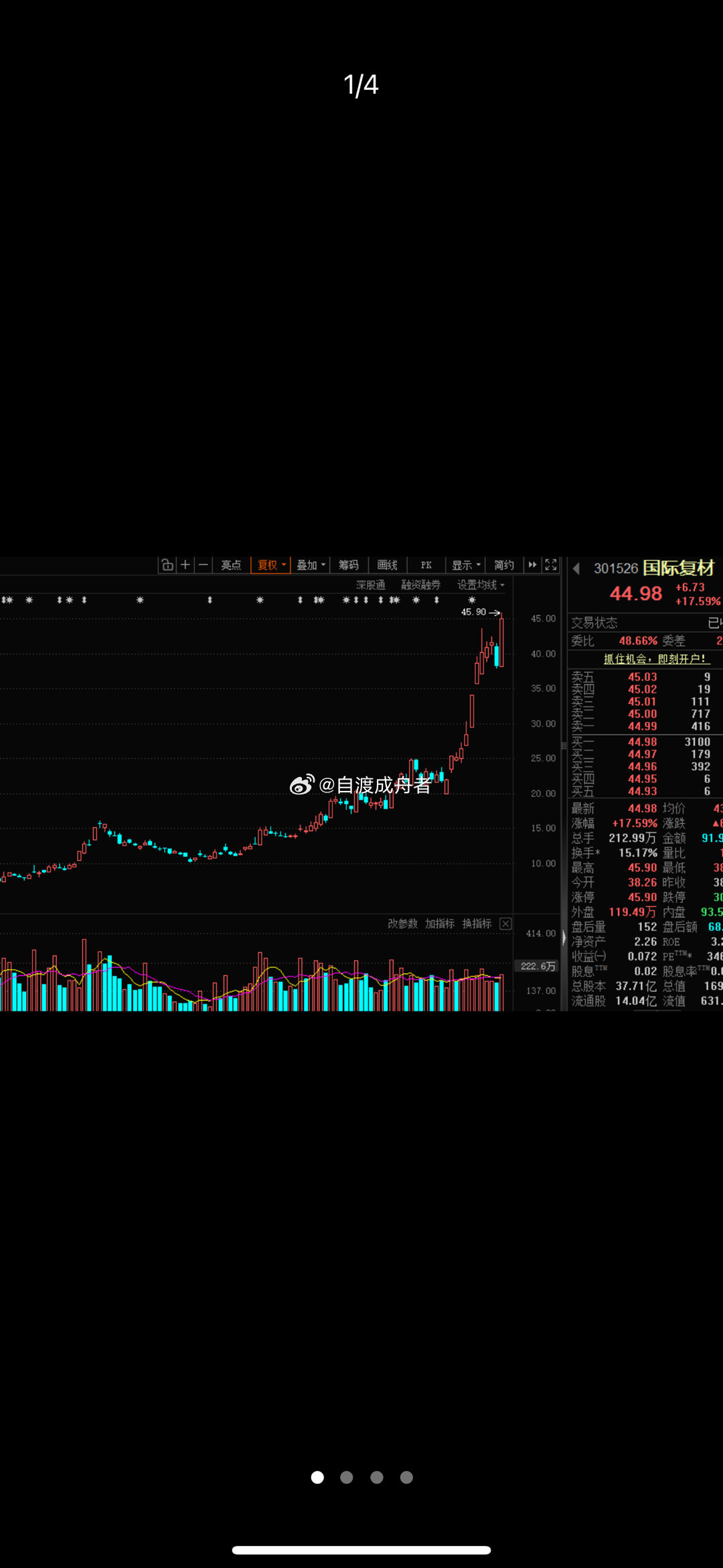Click the second image page dot

347,1477
